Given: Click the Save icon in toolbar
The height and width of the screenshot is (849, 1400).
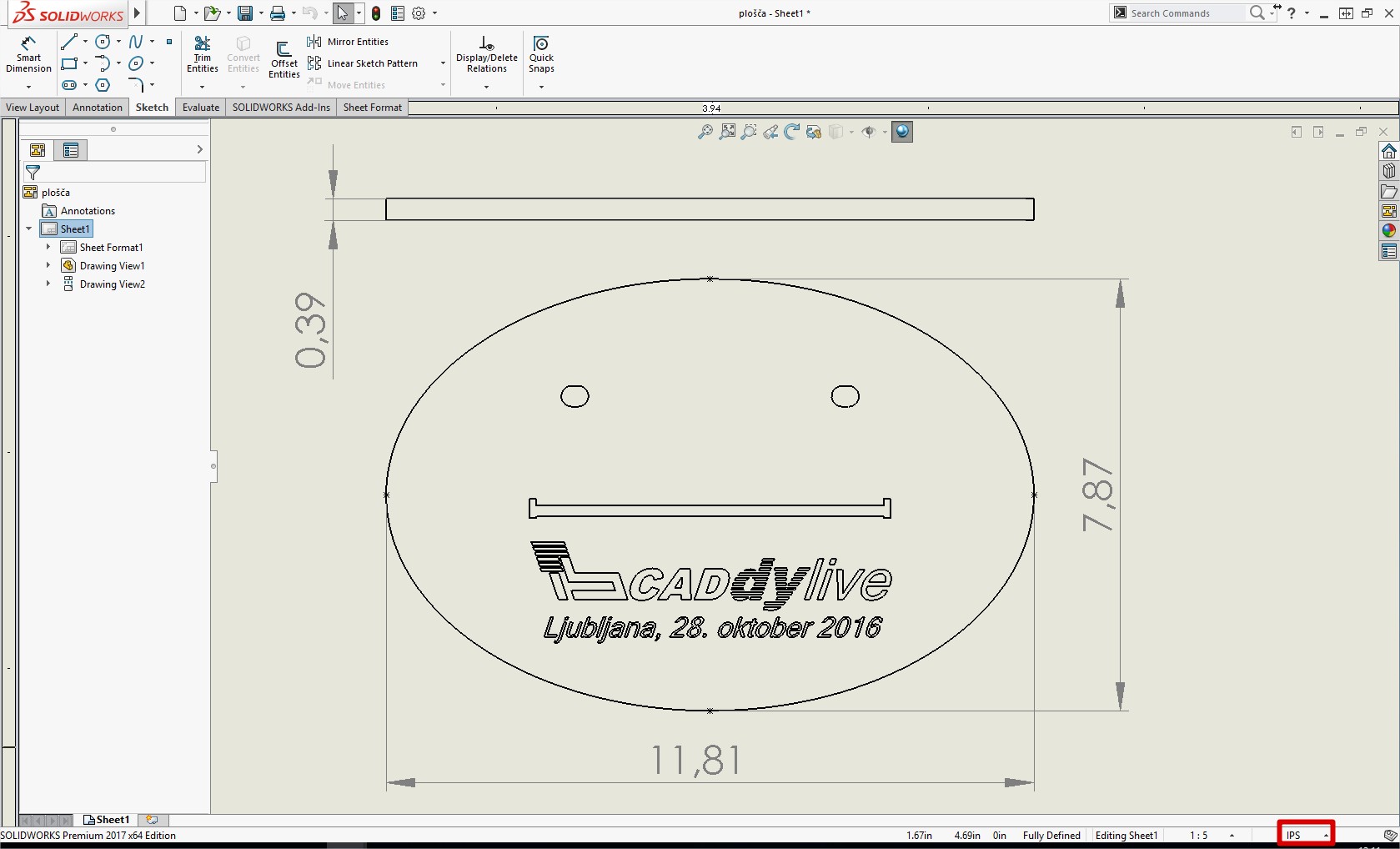Looking at the screenshot, I should [x=244, y=13].
